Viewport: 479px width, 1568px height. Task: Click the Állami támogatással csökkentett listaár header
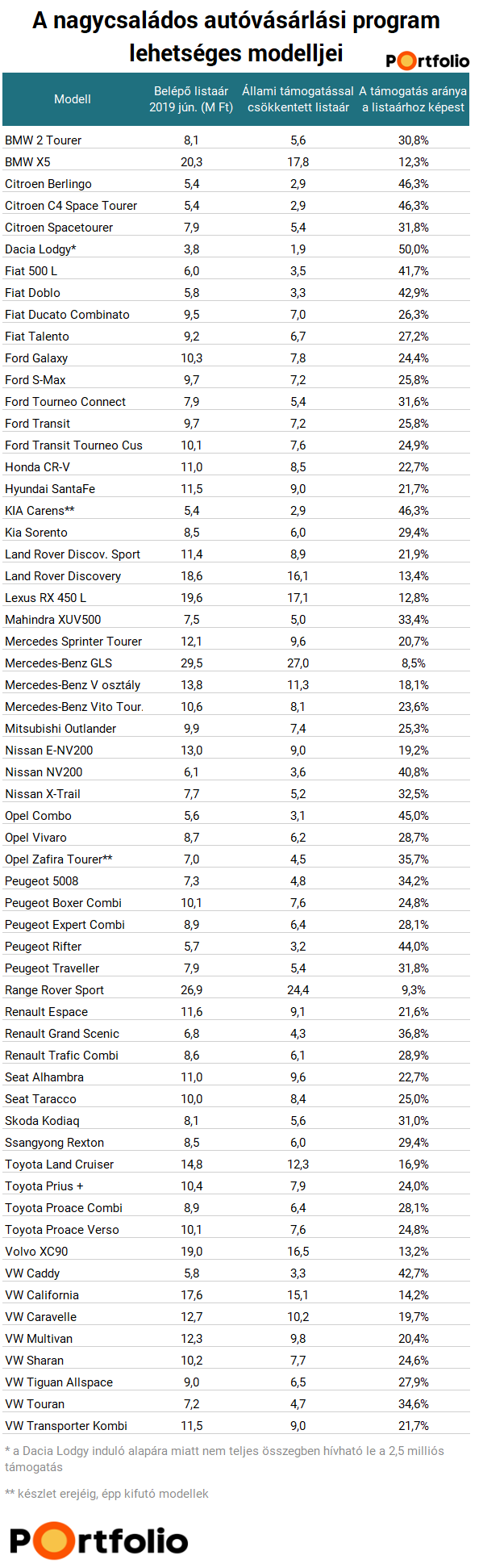[x=298, y=99]
